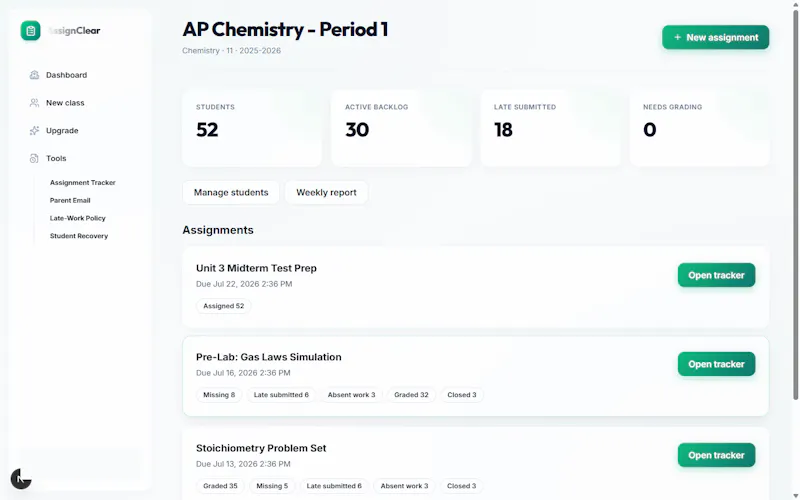Click the Upgrade sparkle icon
Viewport: 800px width, 500px height.
tap(34, 131)
